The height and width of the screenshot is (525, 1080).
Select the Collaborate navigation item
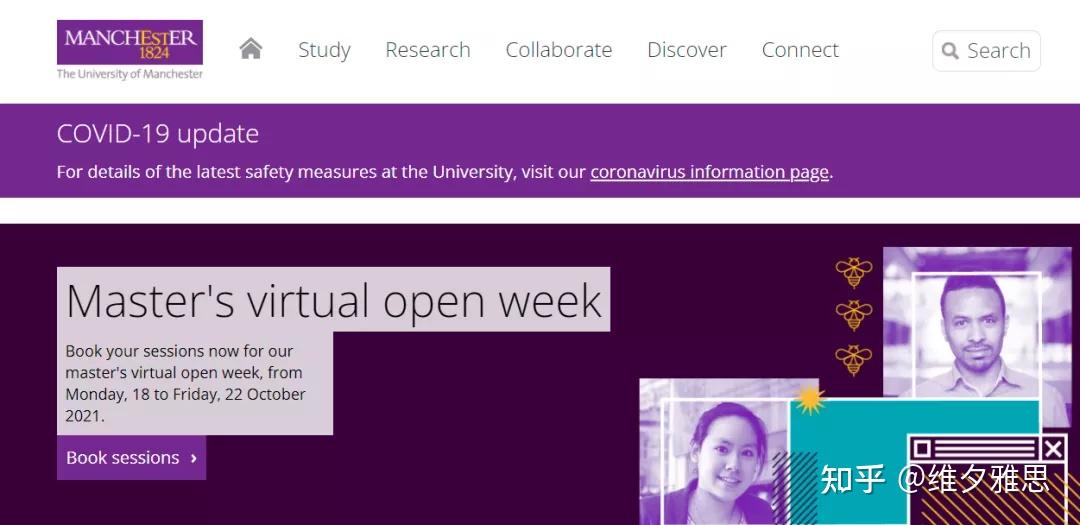pyautogui.click(x=559, y=50)
